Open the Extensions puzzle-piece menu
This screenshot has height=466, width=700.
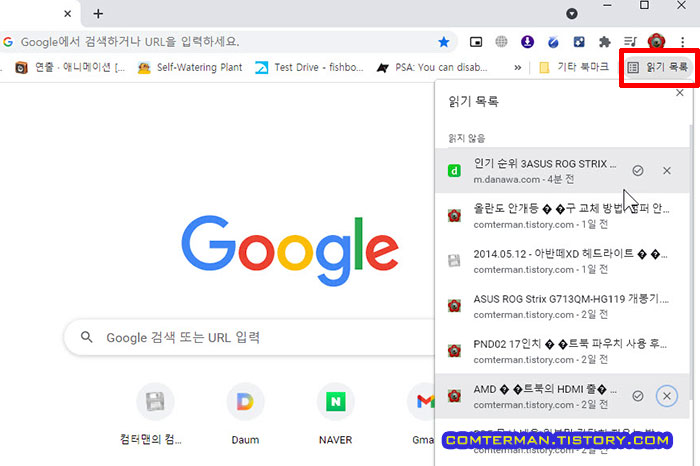(604, 42)
